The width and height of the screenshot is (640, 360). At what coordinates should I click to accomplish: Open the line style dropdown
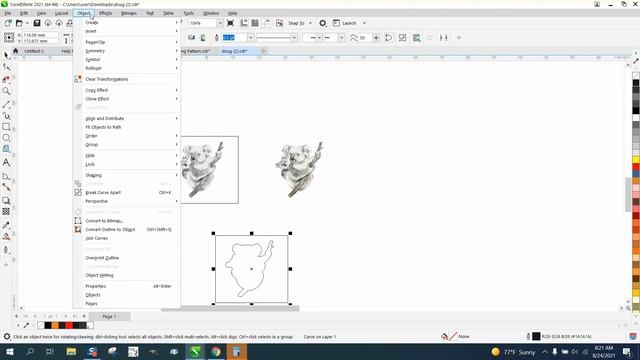click(294, 38)
